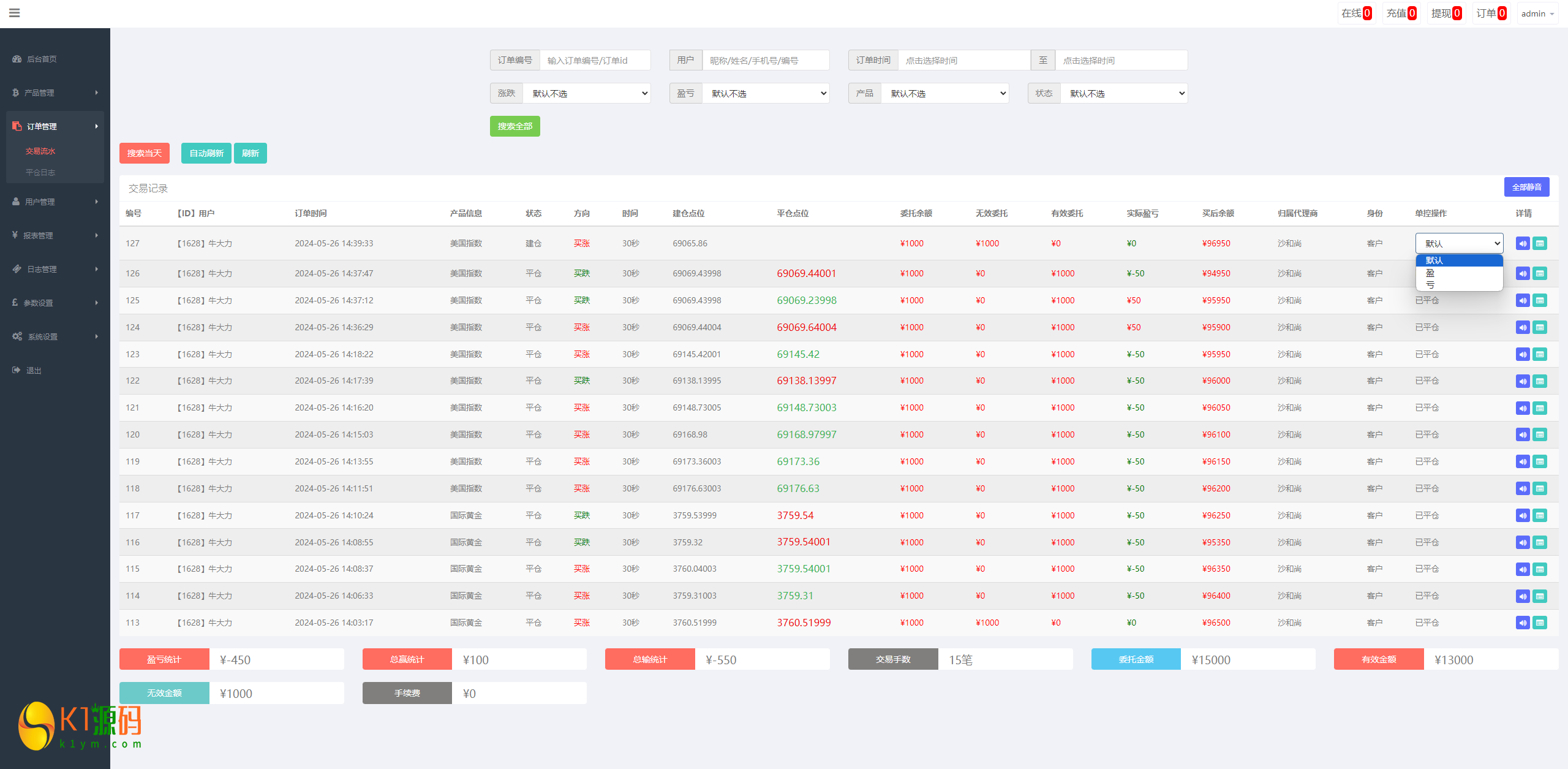Open the 状态 filter dropdown
Viewport: 1568px width, 769px height.
(x=1124, y=93)
